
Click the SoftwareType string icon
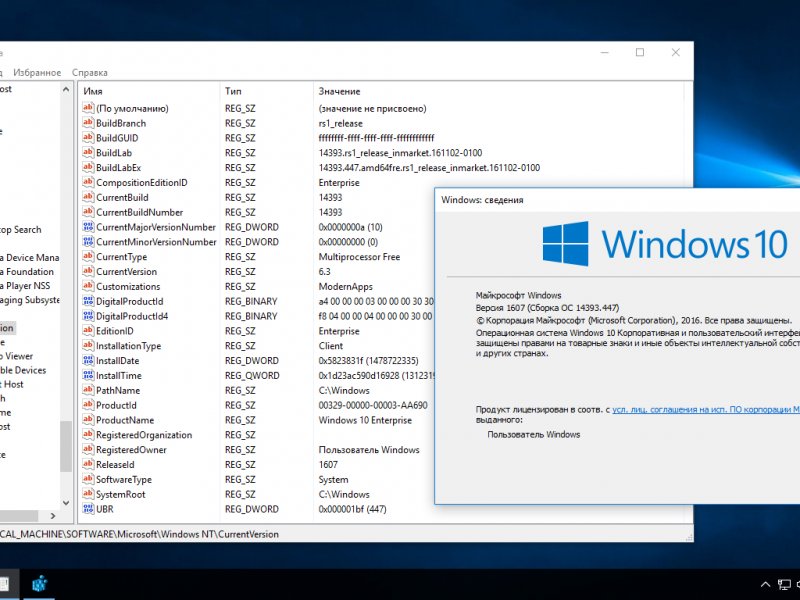coord(88,479)
